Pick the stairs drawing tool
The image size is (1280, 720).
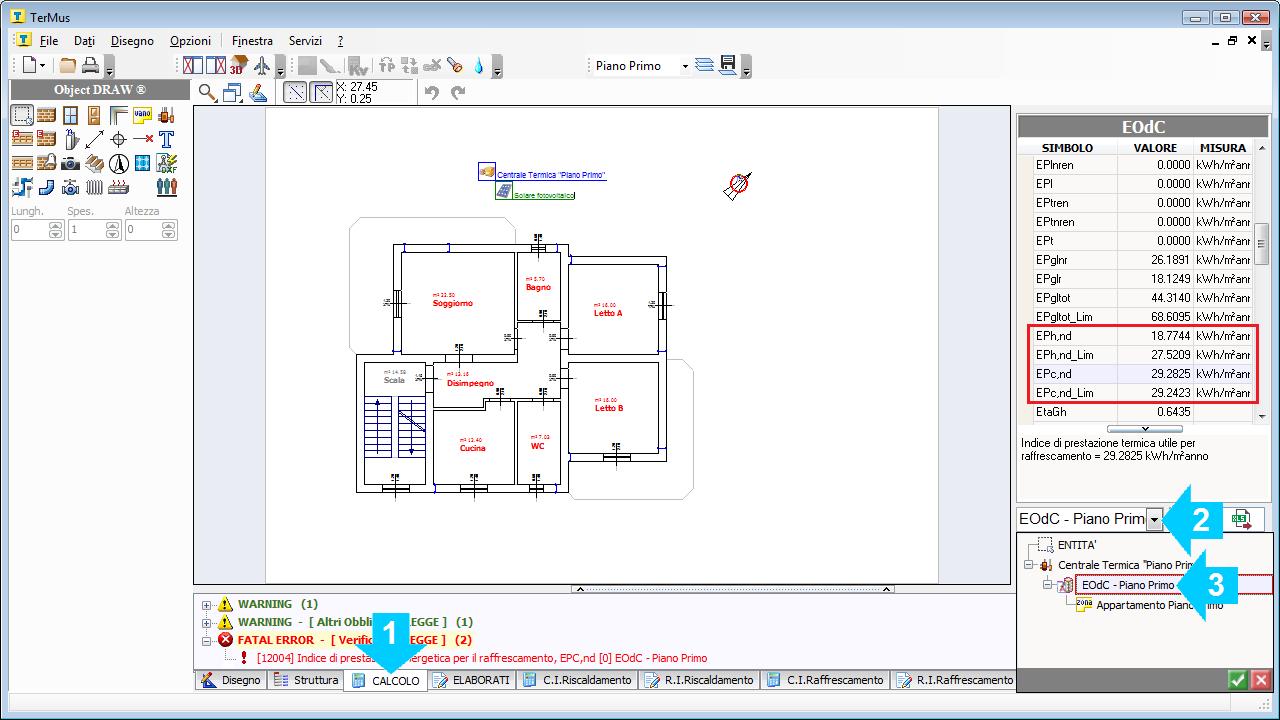[x=94, y=163]
